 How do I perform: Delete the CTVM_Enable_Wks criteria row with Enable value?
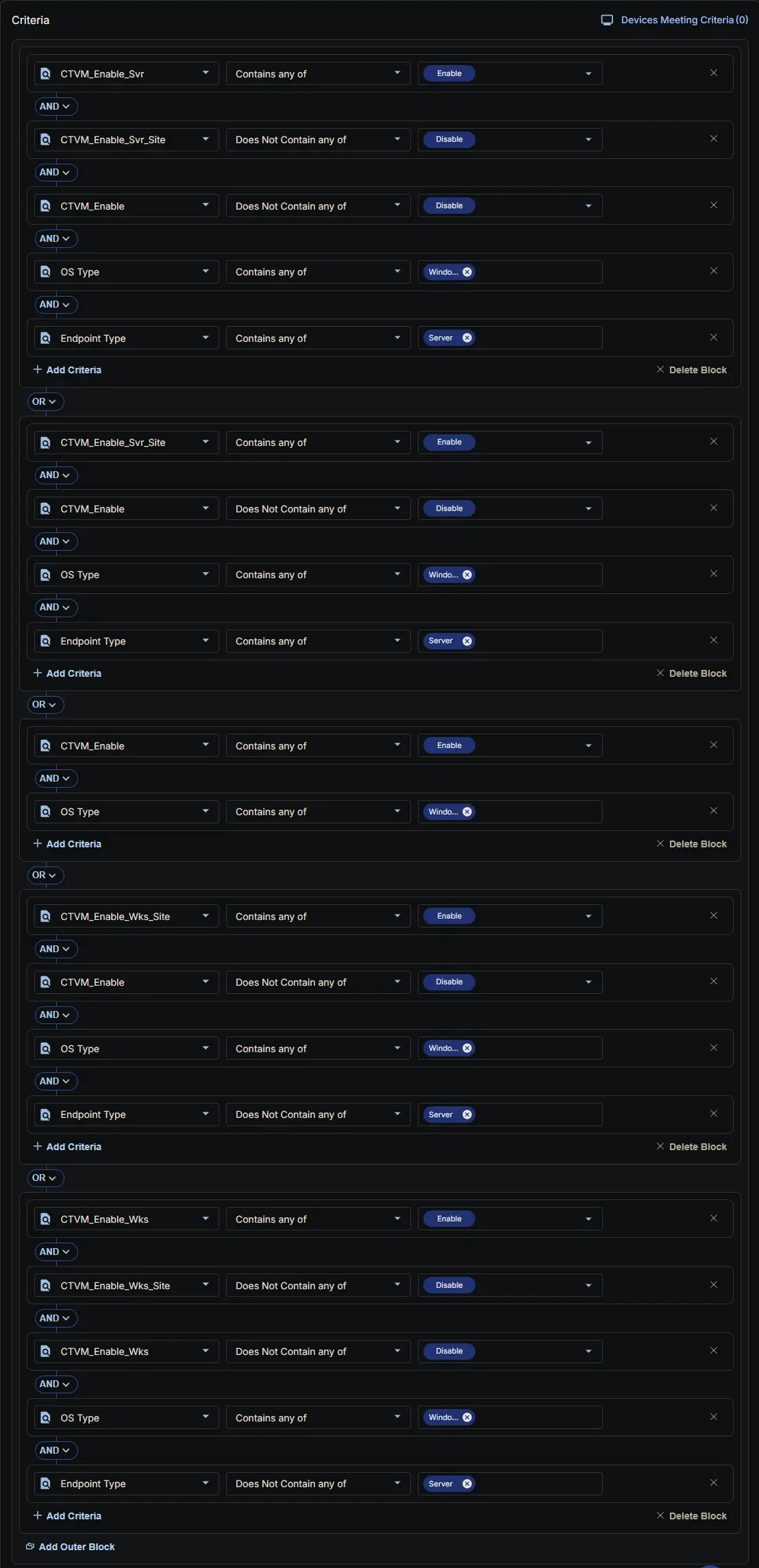click(x=713, y=1218)
